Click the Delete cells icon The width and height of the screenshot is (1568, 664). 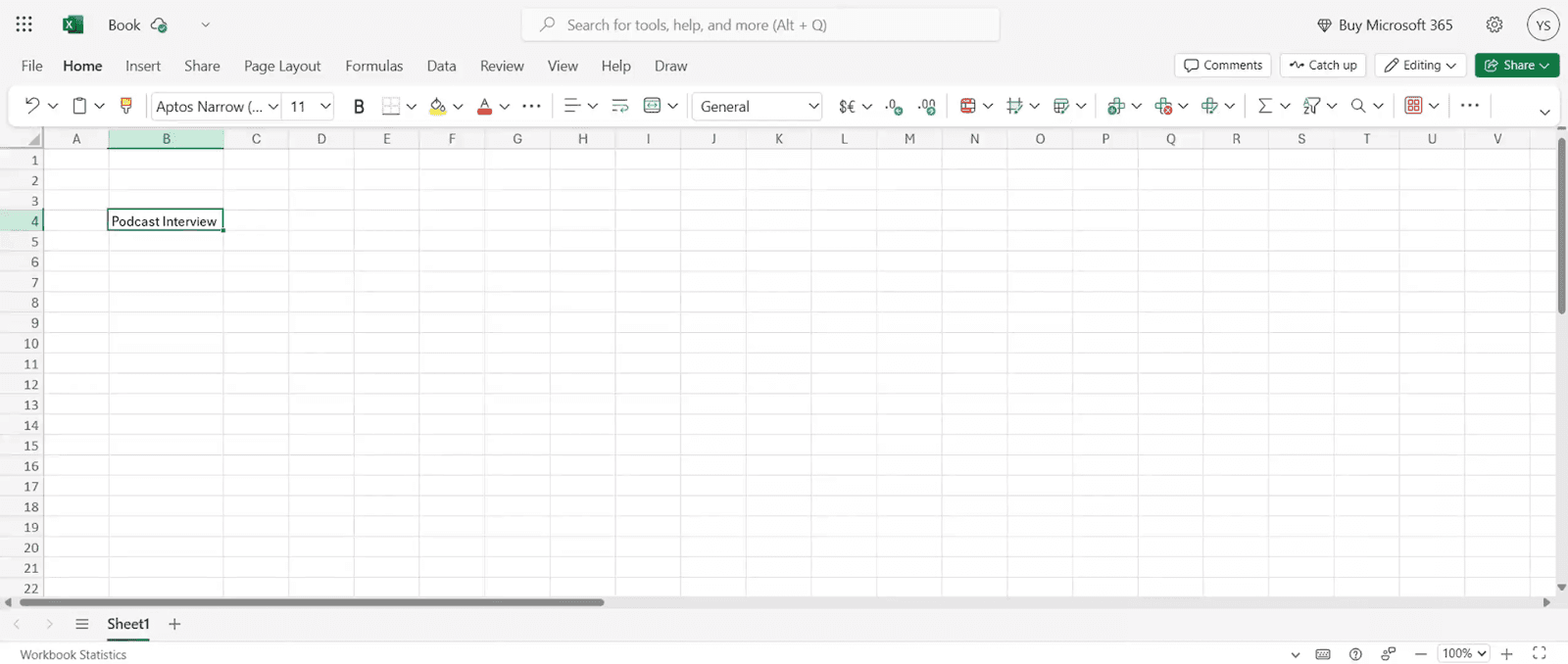point(1163,106)
